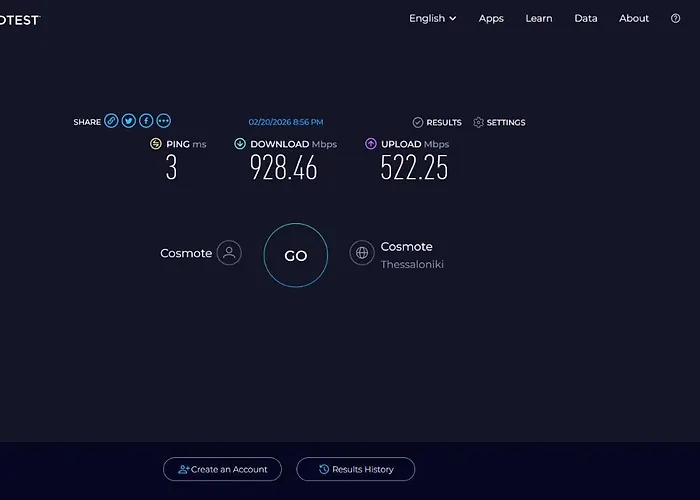Click the ping latency icon

point(156,144)
